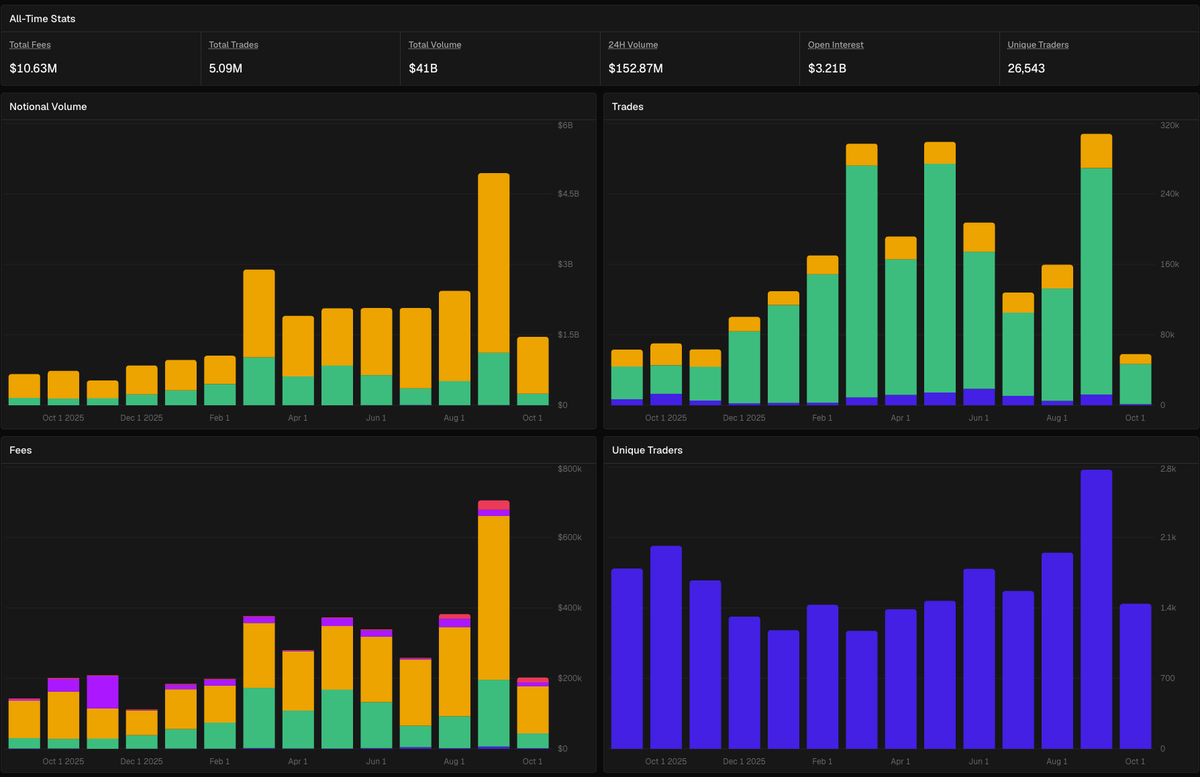Click the 1.4k axis label in Unique Traders
This screenshot has width=1200, height=777.
tap(1168, 608)
